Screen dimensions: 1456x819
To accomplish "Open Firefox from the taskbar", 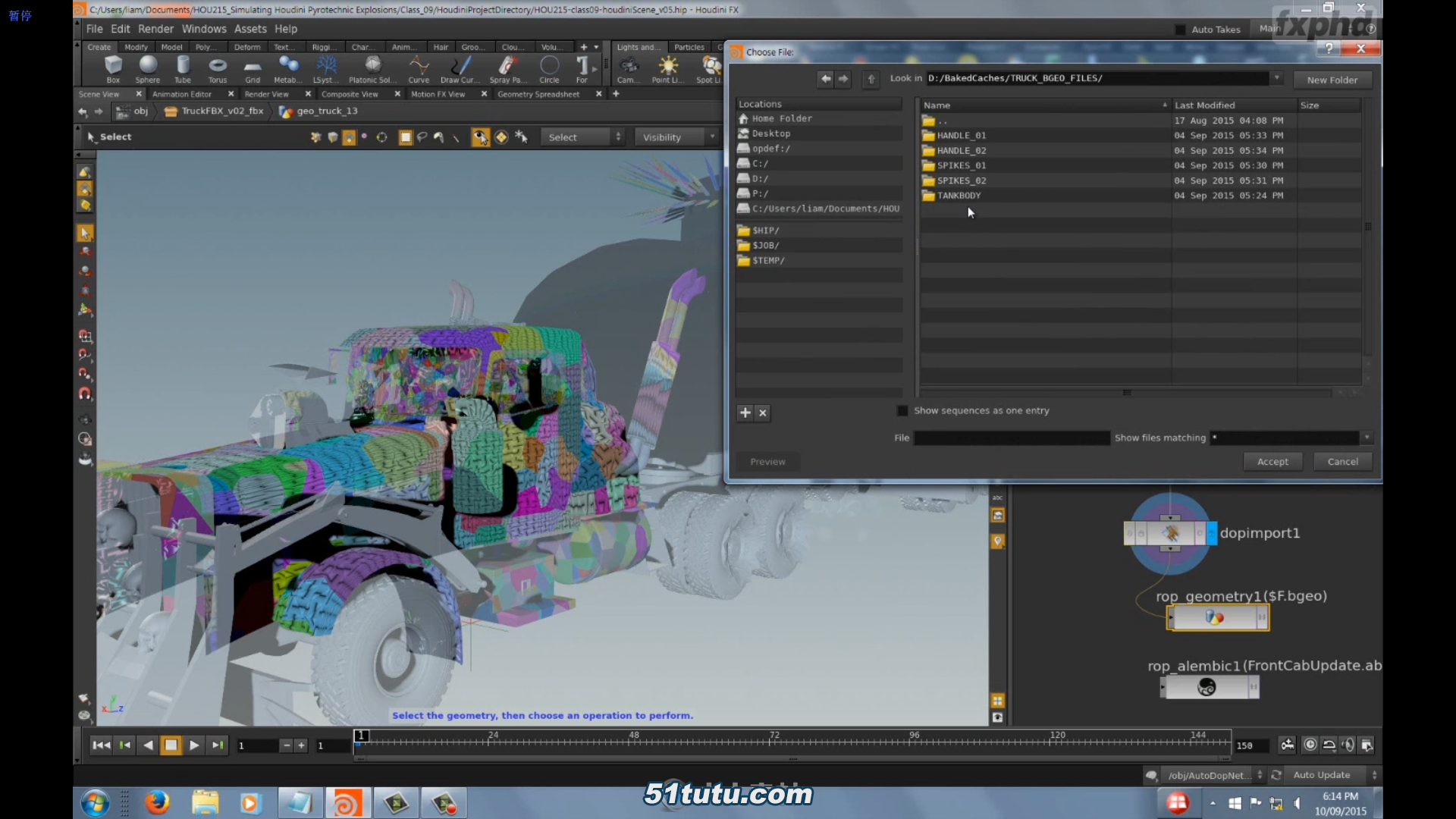I will pyautogui.click(x=157, y=802).
